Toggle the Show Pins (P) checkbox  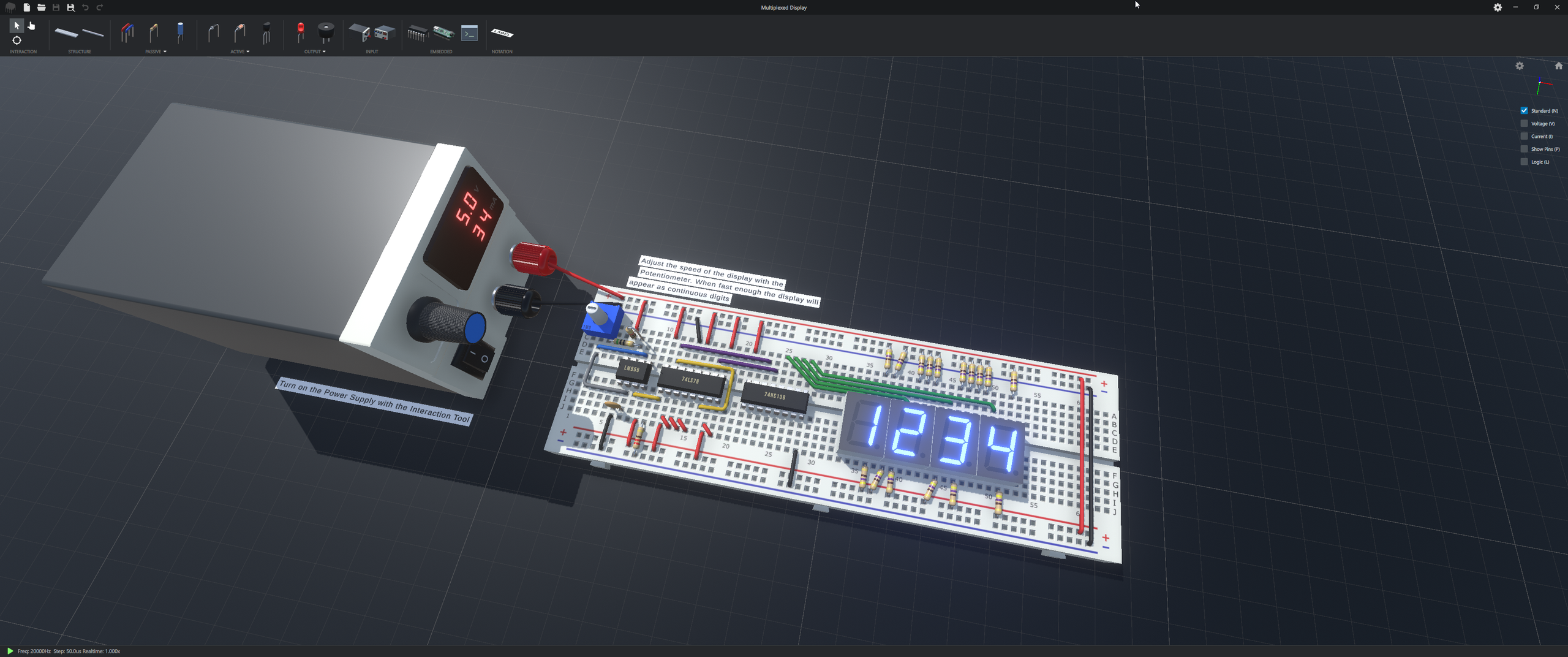click(1525, 149)
